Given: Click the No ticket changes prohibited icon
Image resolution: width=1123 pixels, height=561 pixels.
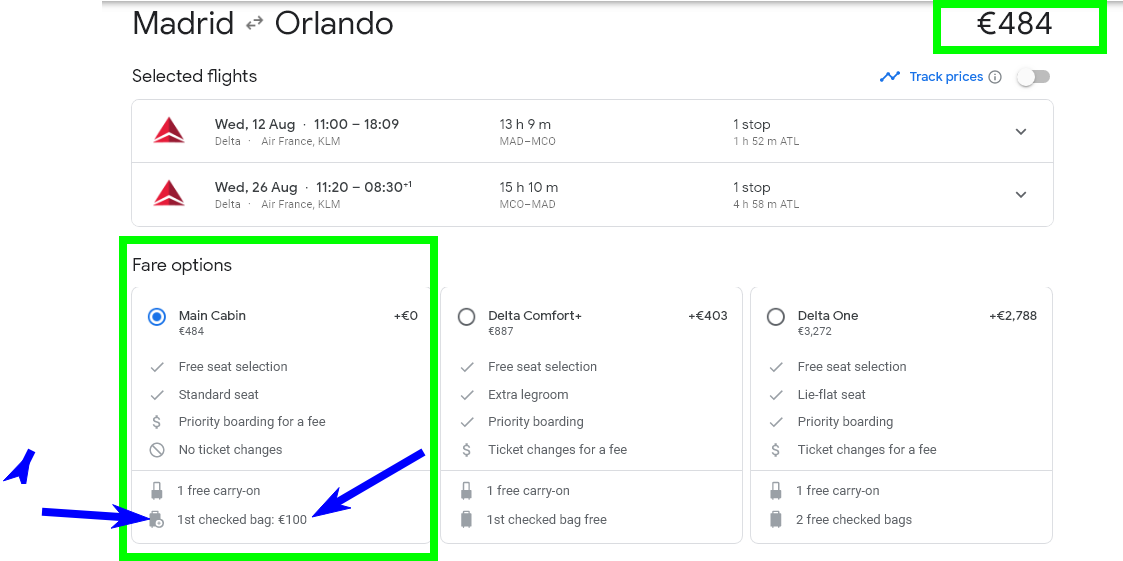Looking at the screenshot, I should click(x=157, y=450).
